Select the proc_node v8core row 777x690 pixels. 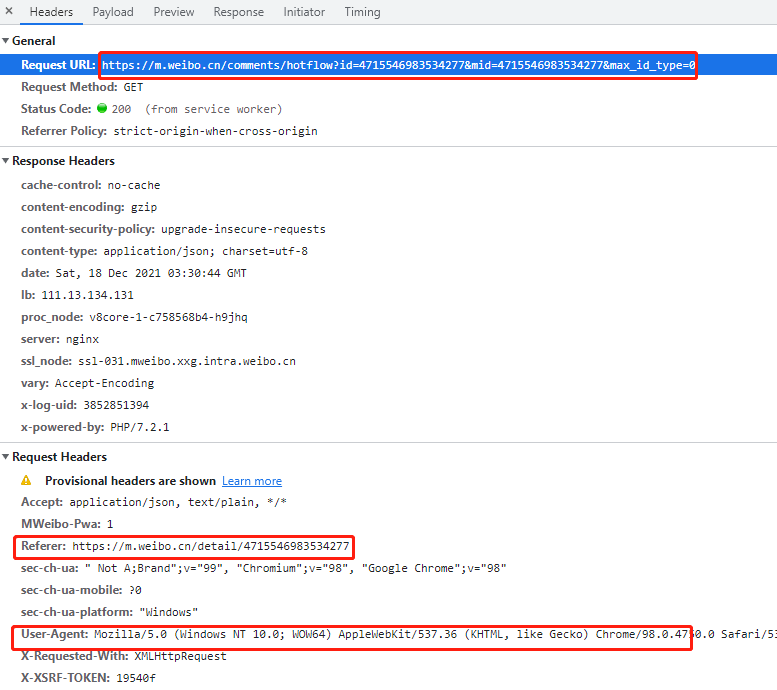(x=134, y=317)
